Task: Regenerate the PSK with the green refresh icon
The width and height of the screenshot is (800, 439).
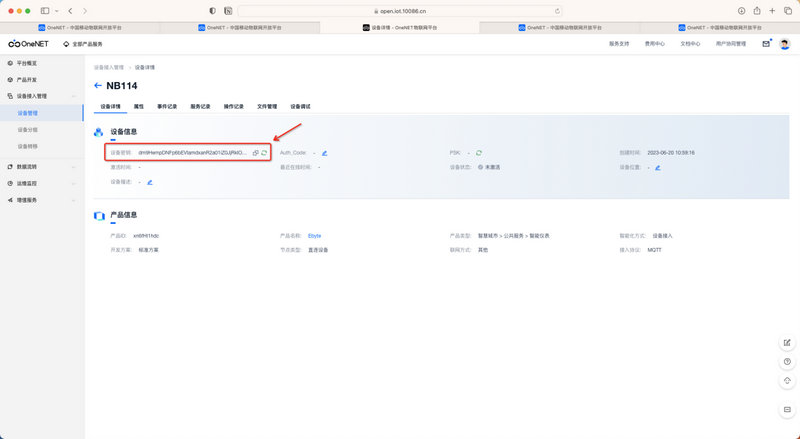Action: click(479, 153)
